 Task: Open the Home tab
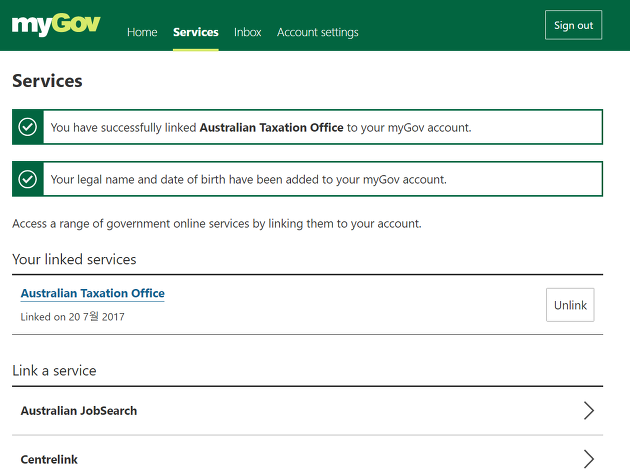tap(142, 32)
